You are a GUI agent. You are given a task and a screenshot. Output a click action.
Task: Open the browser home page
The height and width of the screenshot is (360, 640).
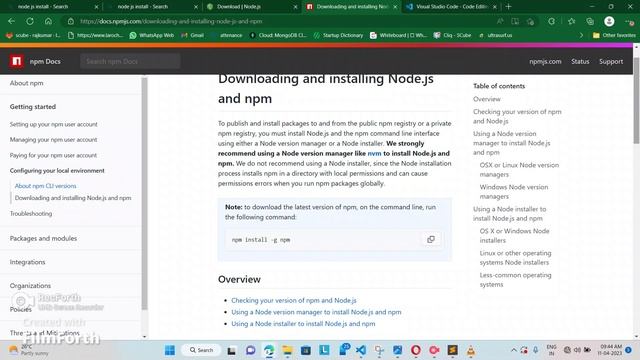[x=48, y=21]
